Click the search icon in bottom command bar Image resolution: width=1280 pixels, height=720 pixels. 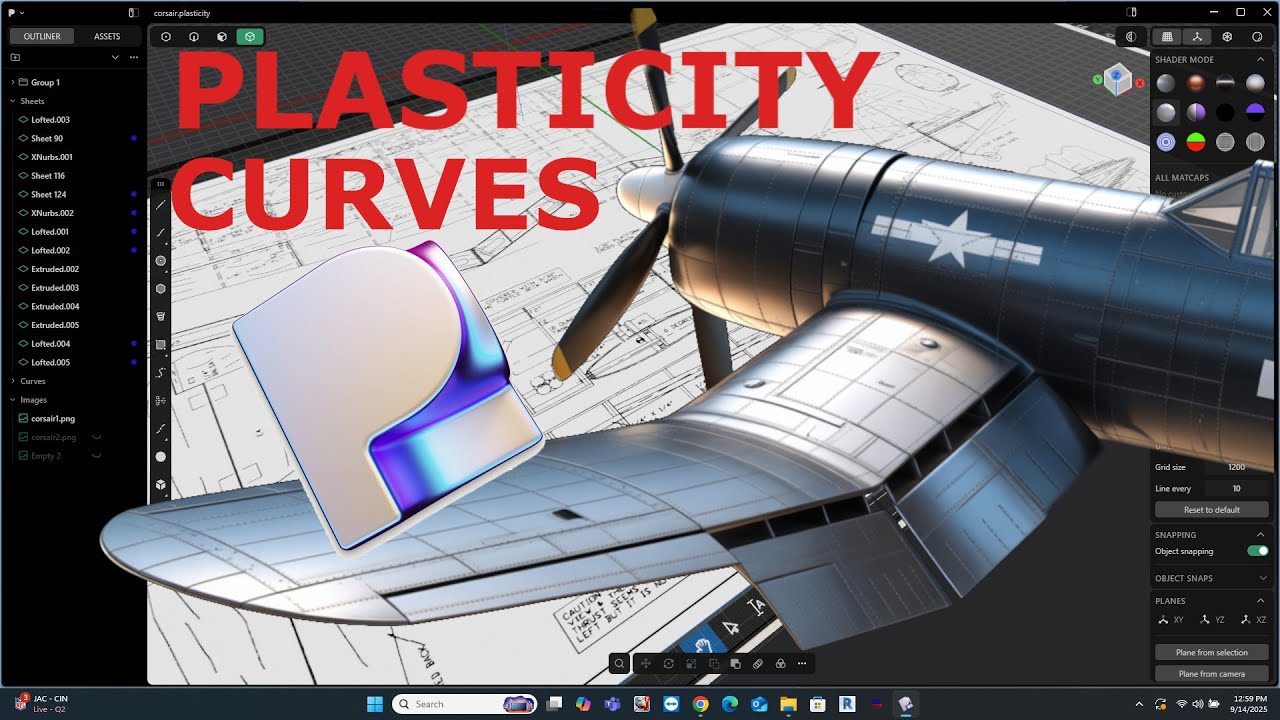coord(620,663)
